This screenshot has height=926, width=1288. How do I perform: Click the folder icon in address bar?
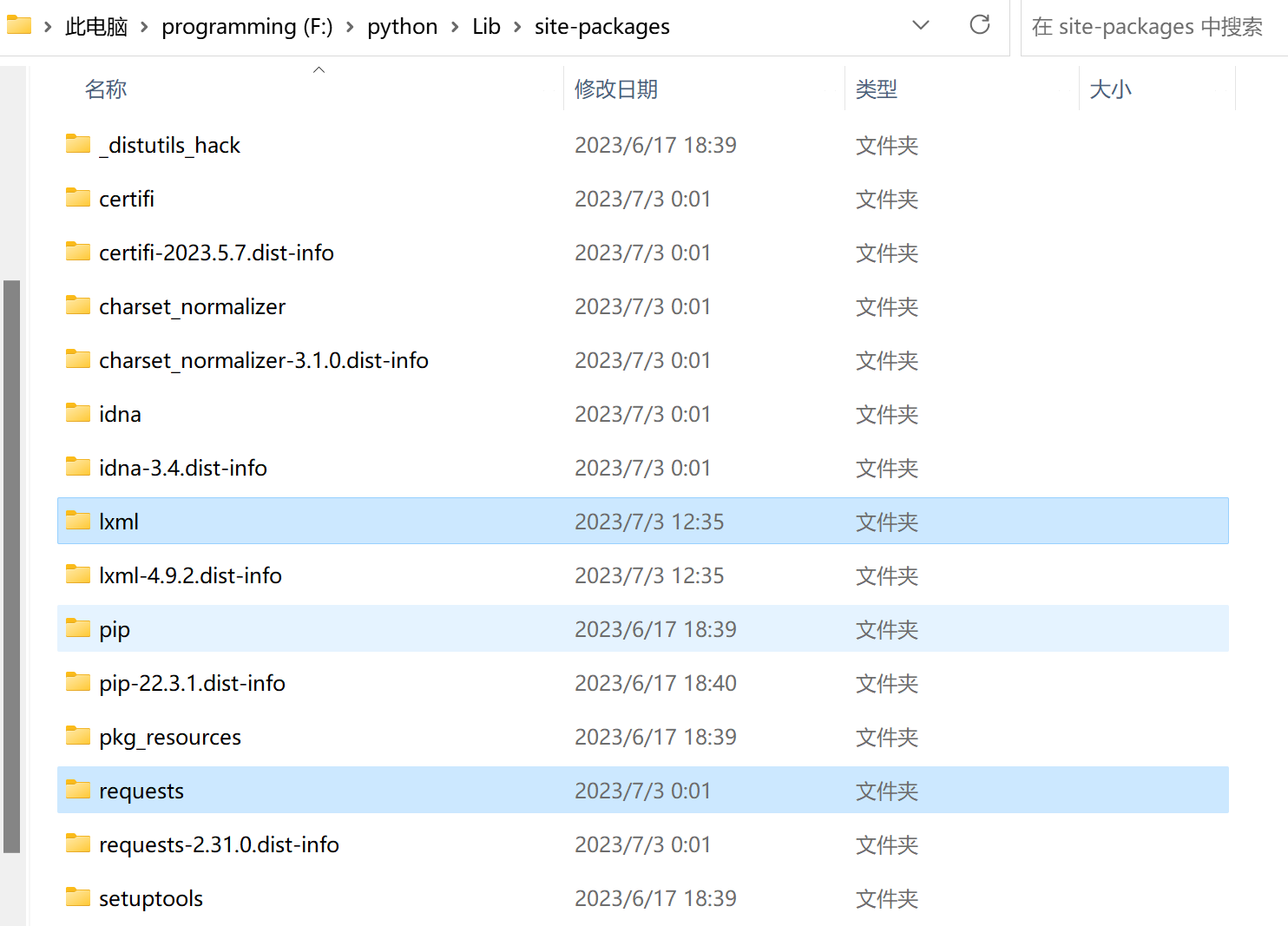click(x=18, y=25)
